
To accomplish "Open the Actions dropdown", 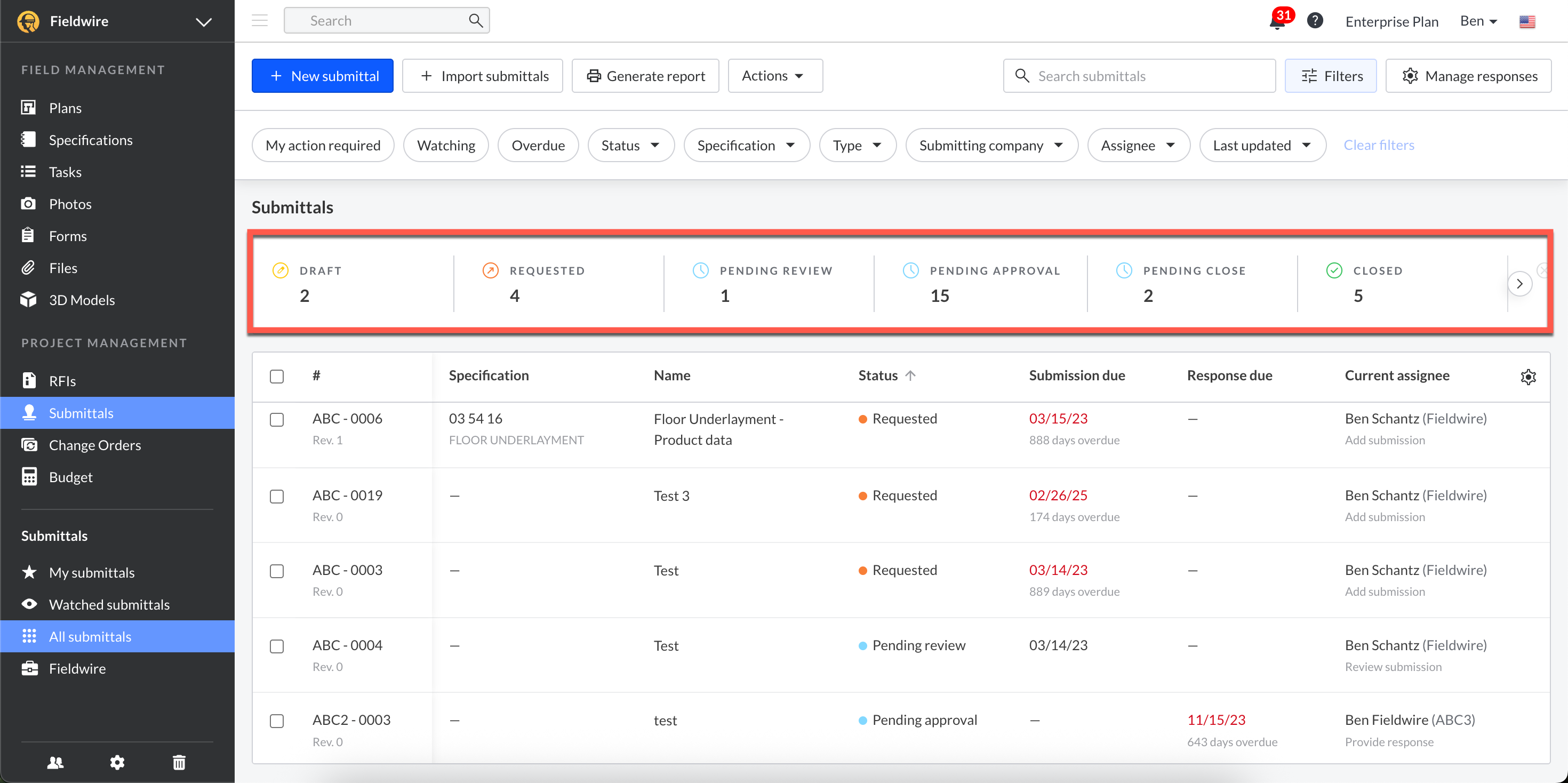I will [775, 76].
